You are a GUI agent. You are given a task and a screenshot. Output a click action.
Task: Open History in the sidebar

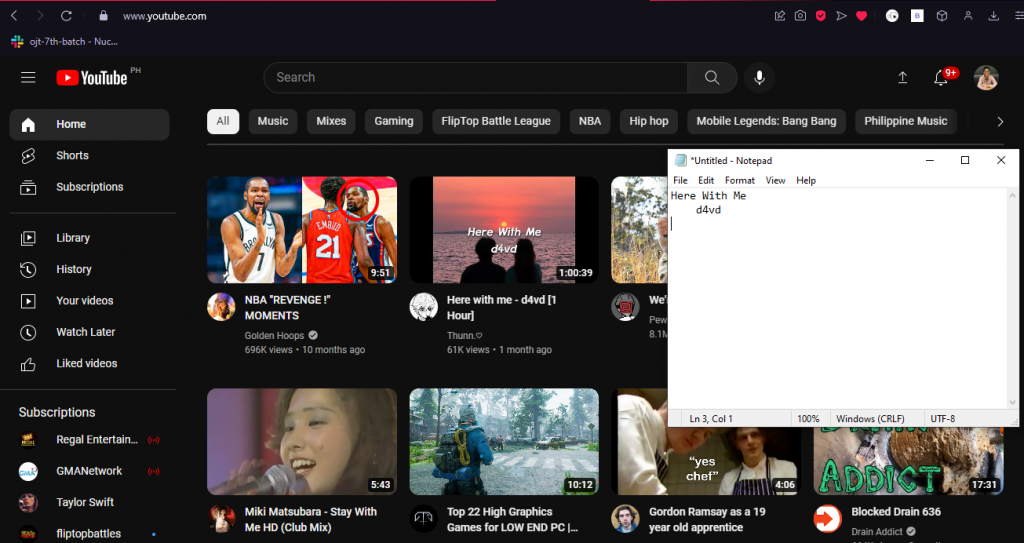(89, 269)
